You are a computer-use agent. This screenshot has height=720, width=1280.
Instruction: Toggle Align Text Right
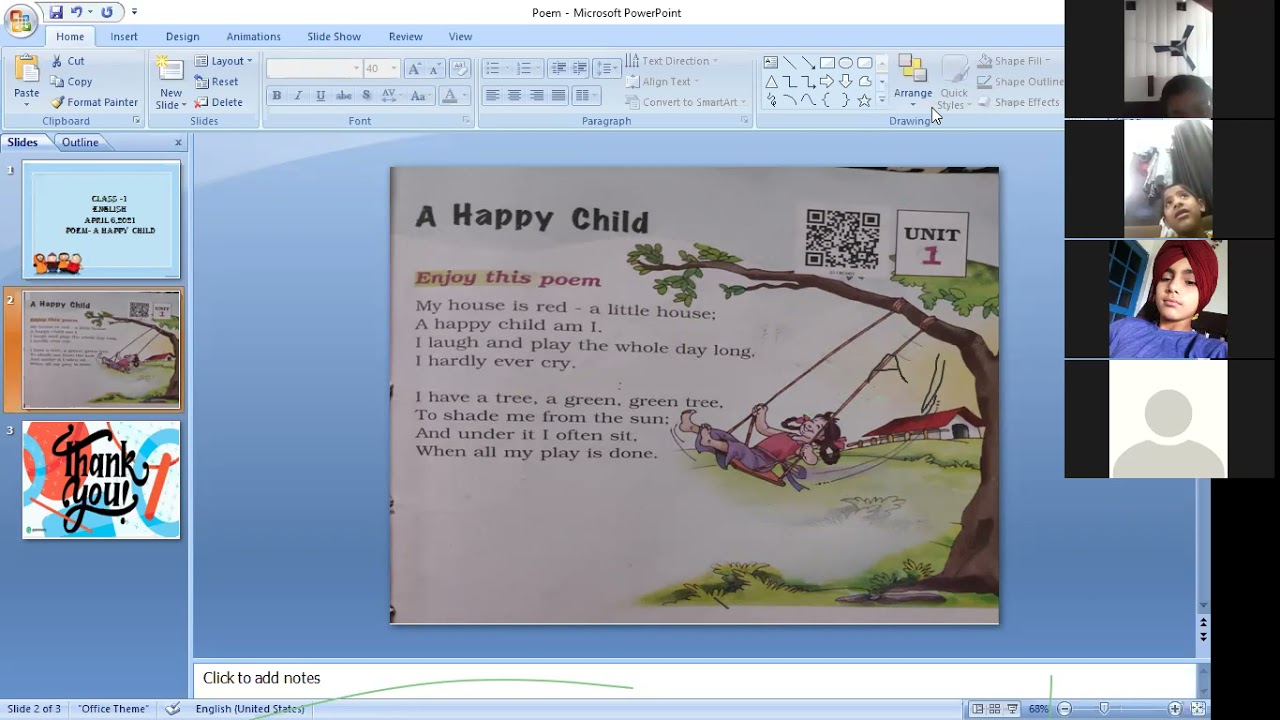pyautogui.click(x=536, y=96)
